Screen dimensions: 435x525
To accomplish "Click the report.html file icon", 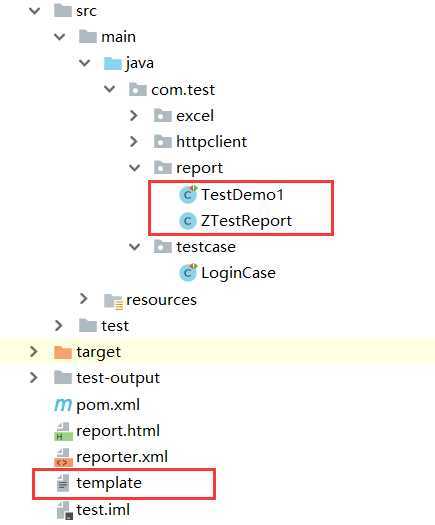I will [63, 431].
